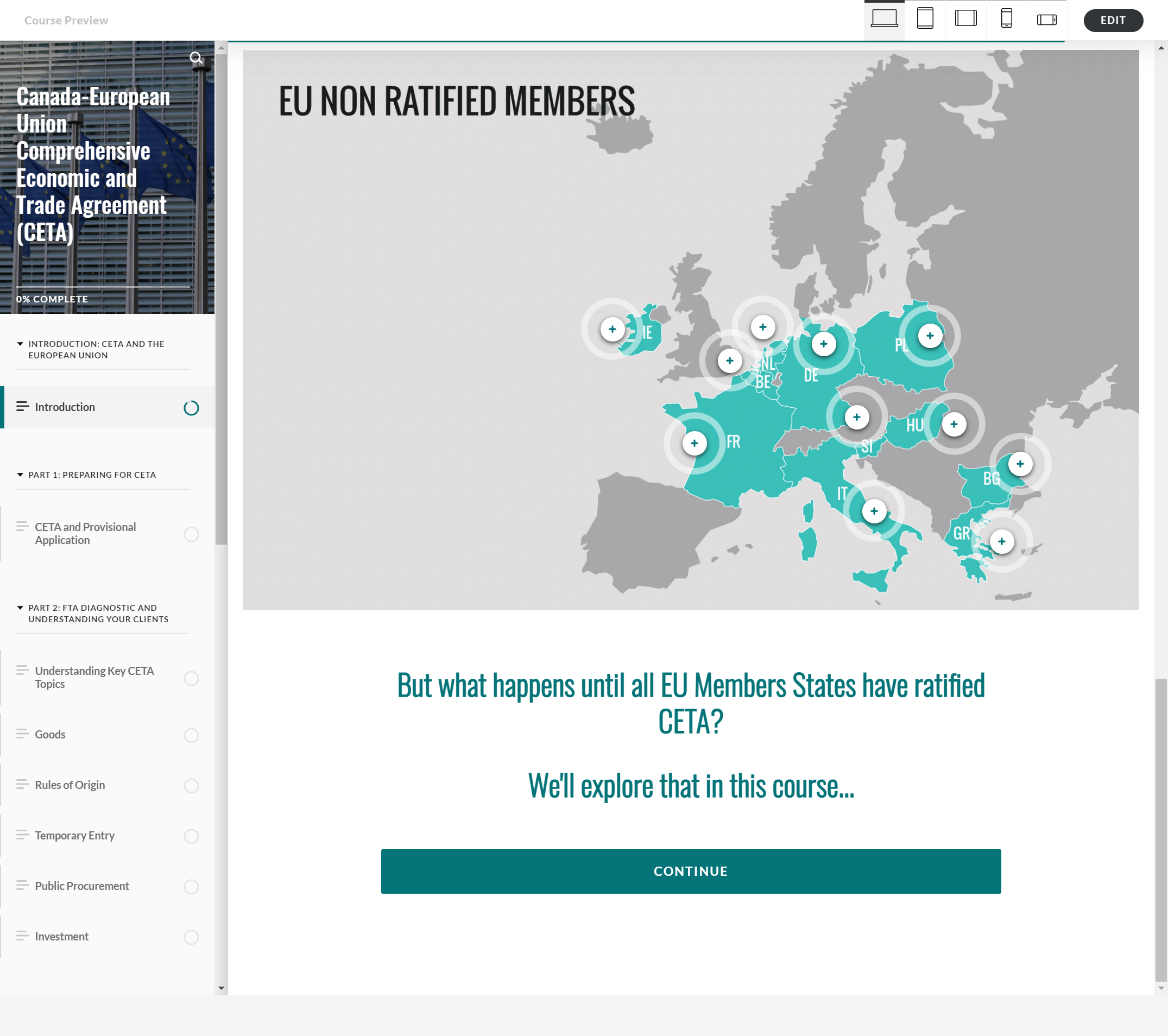Click the Investment lesson progress circle
This screenshot has height=1036, width=1168.
click(x=192, y=937)
